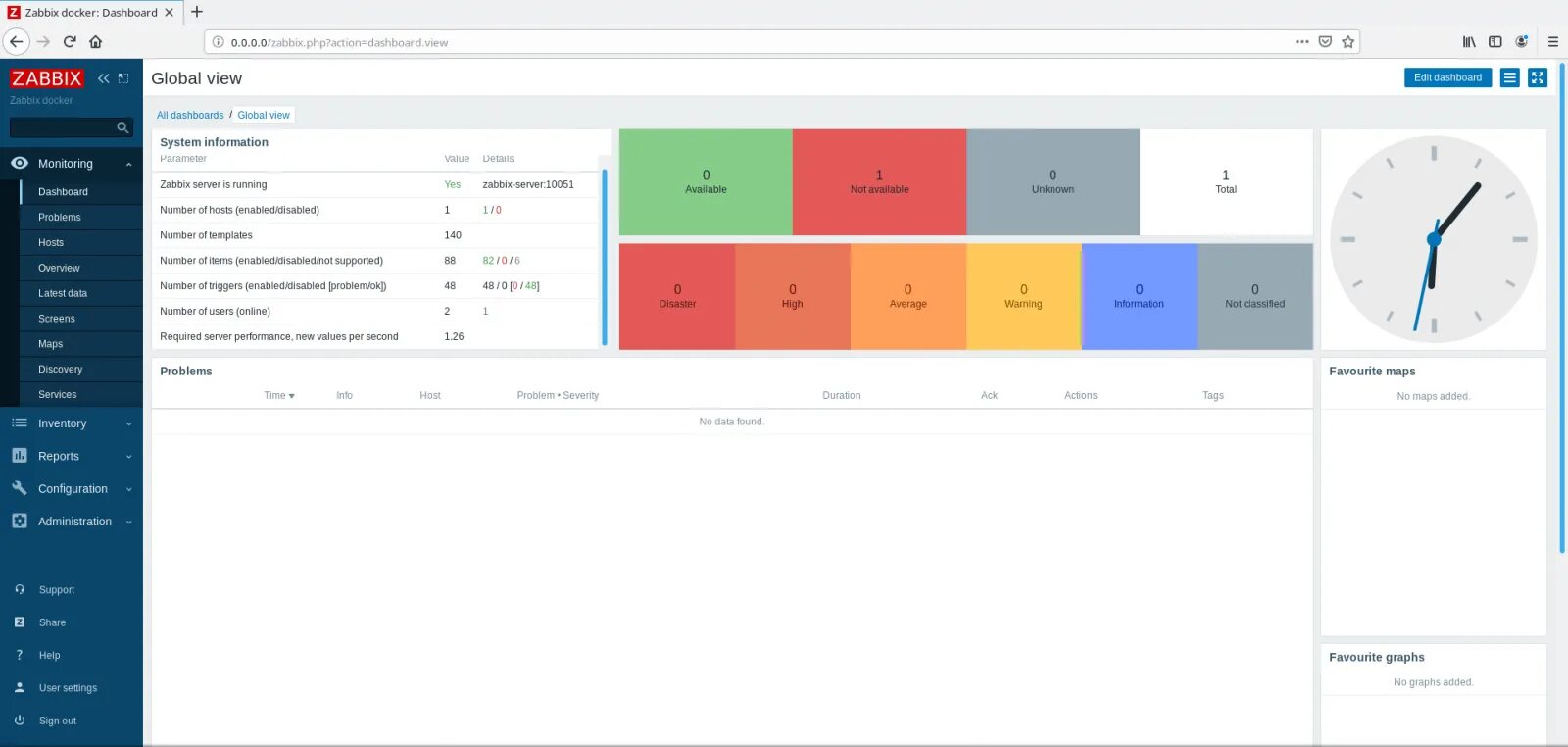Expand the Configuration menu section
This screenshot has height=747, width=1568.
pos(72,488)
